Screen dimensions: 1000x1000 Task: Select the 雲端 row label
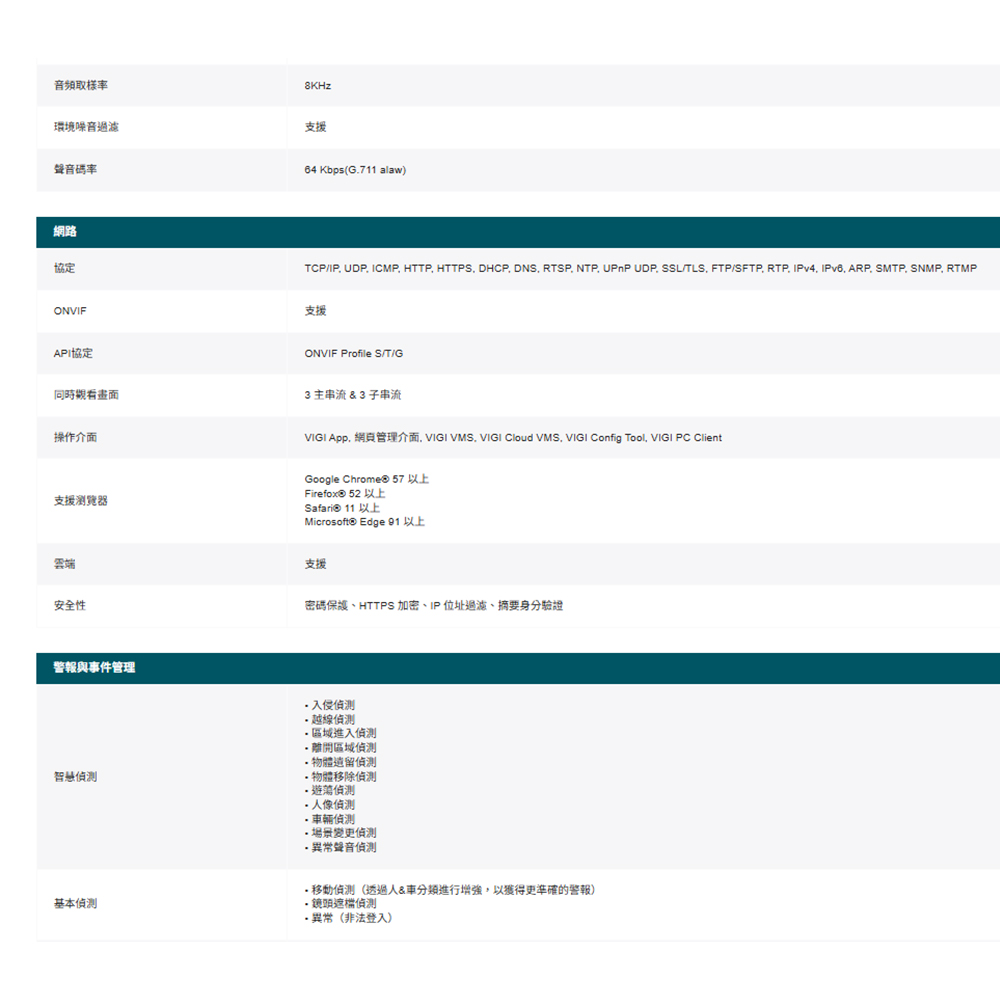tap(64, 564)
